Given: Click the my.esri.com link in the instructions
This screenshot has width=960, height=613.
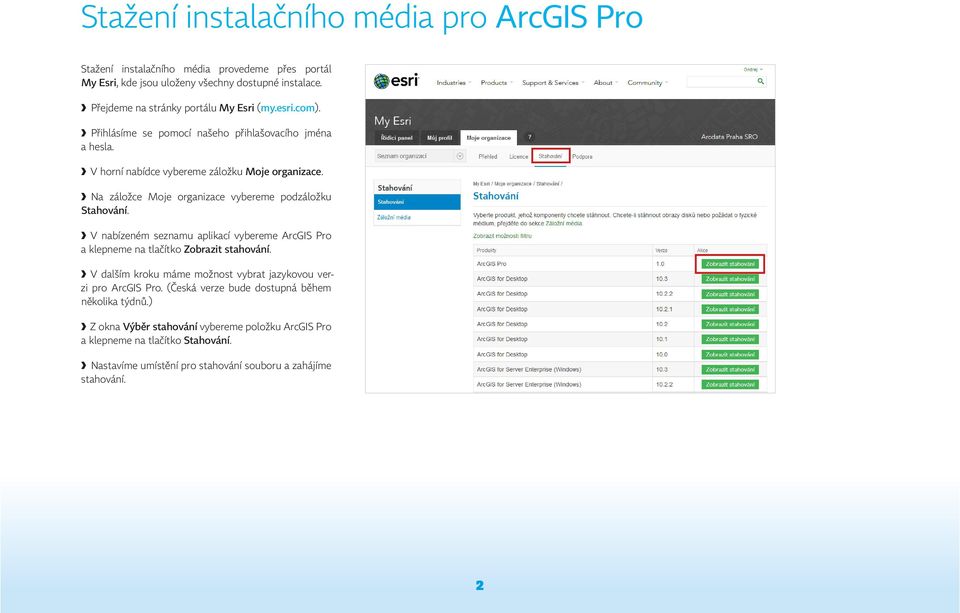Looking at the screenshot, I should coord(288,108).
